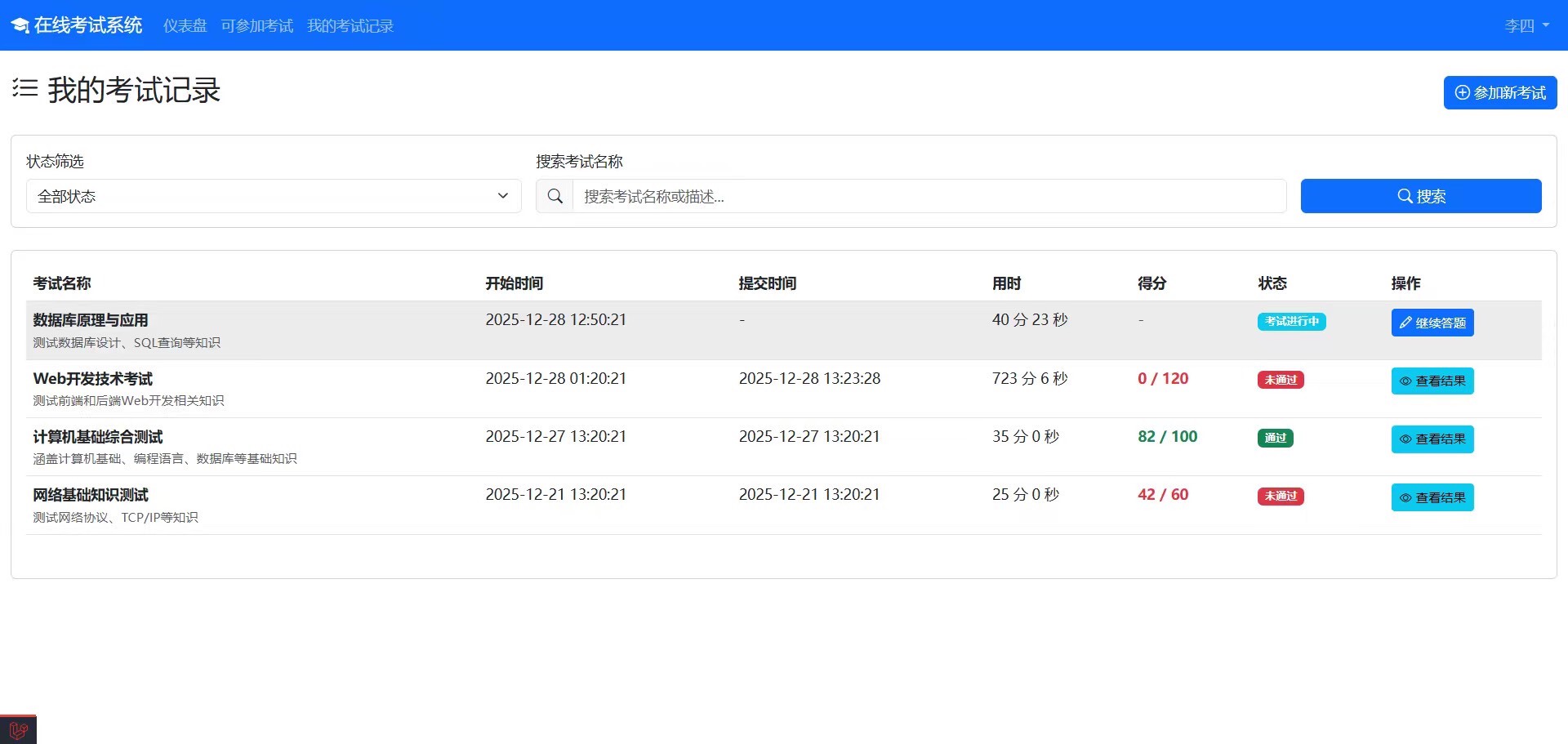Viewport: 1568px width, 744px height.
Task: Expand the 状态筛选 dropdown
Action: point(274,196)
